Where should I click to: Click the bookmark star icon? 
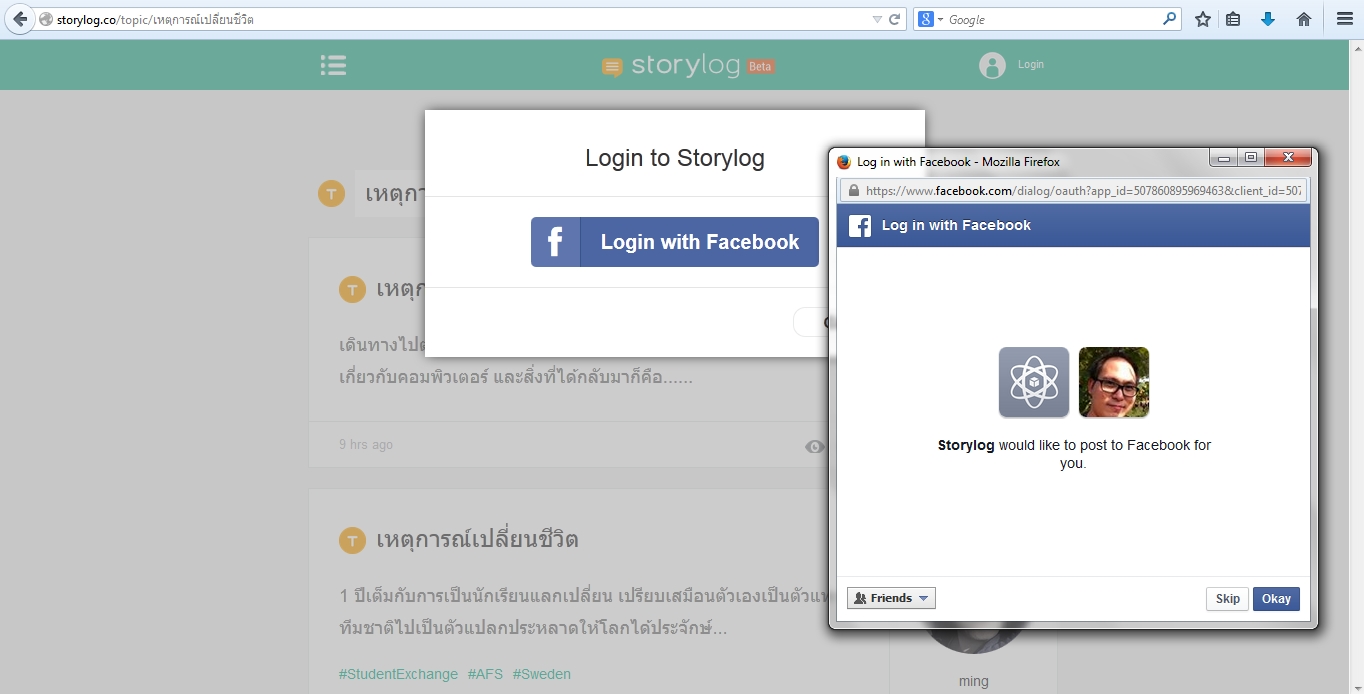[x=1203, y=19]
